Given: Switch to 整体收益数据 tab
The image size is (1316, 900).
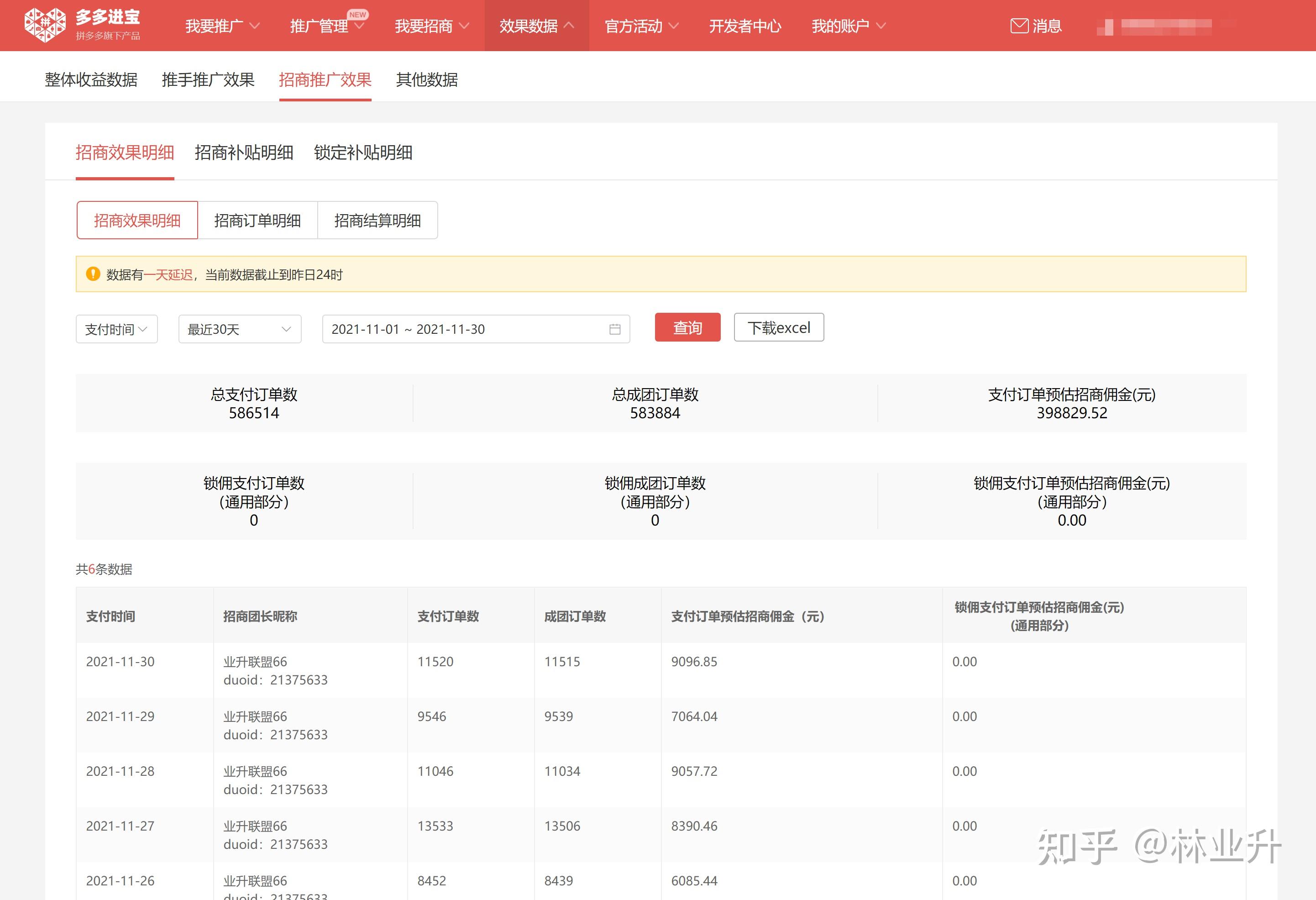Looking at the screenshot, I should (91, 80).
